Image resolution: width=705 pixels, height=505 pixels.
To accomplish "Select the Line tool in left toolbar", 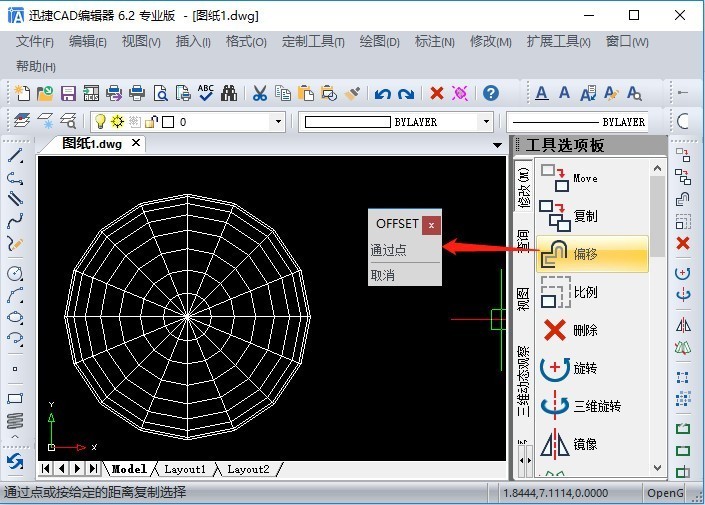I will [15, 156].
